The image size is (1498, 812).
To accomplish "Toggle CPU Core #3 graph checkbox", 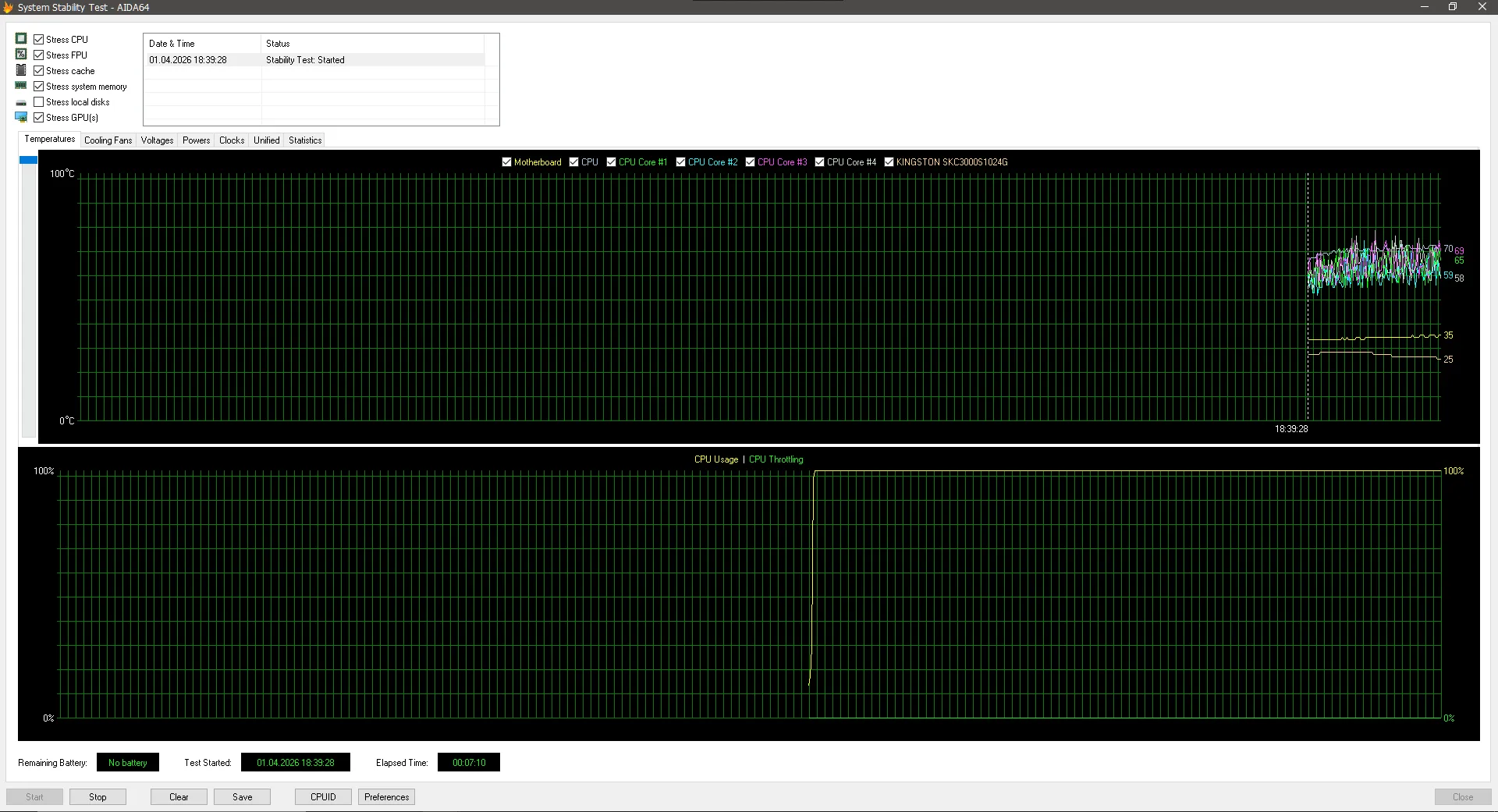I will (x=750, y=162).
